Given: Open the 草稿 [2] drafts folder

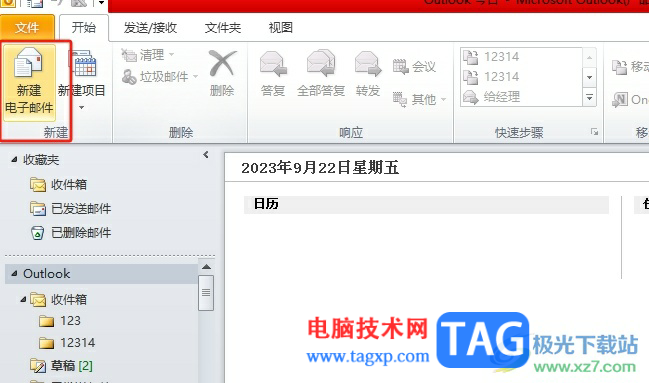Looking at the screenshot, I should tap(61, 366).
